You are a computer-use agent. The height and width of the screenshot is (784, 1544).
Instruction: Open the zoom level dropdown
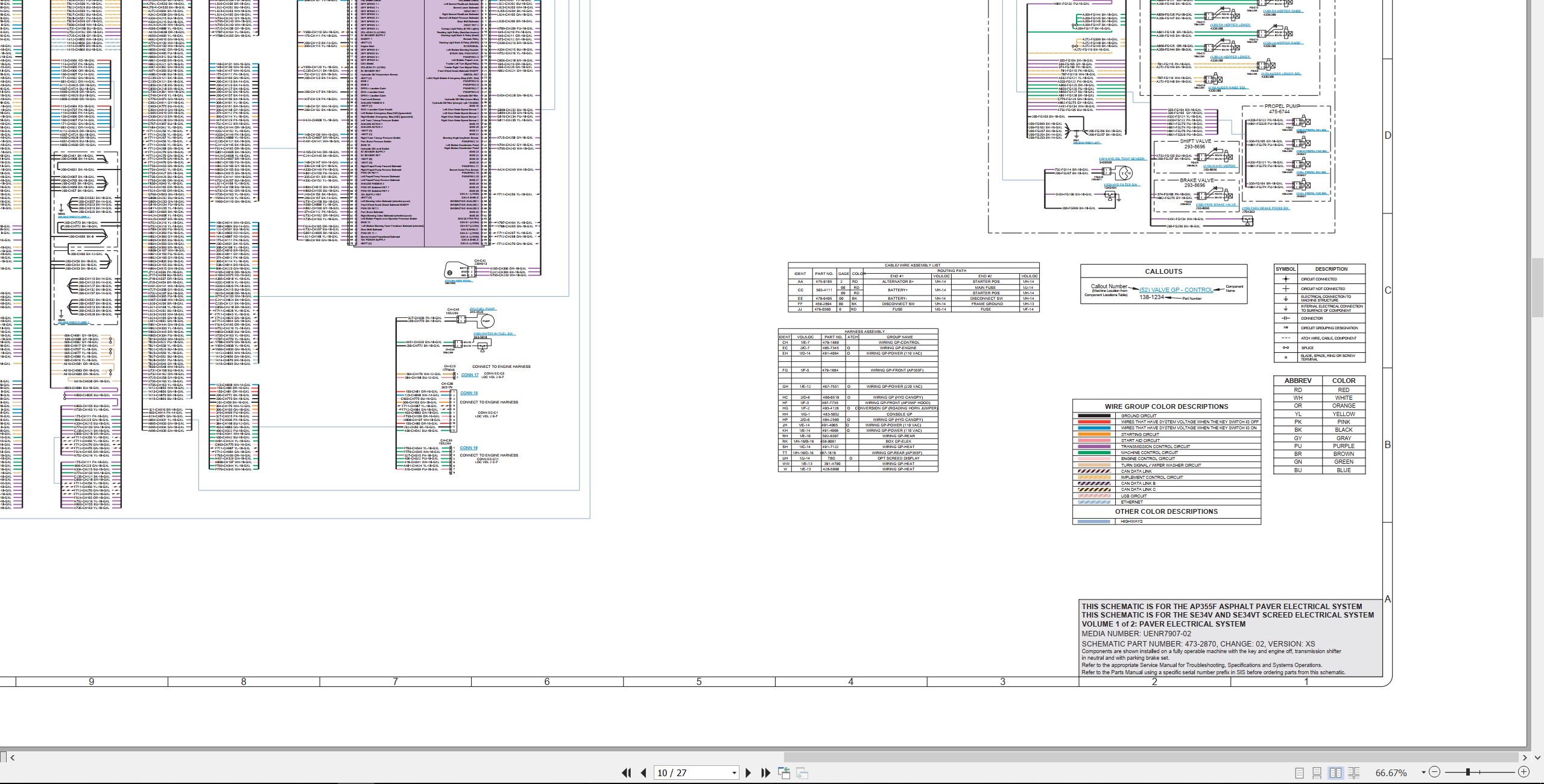click(x=1423, y=773)
